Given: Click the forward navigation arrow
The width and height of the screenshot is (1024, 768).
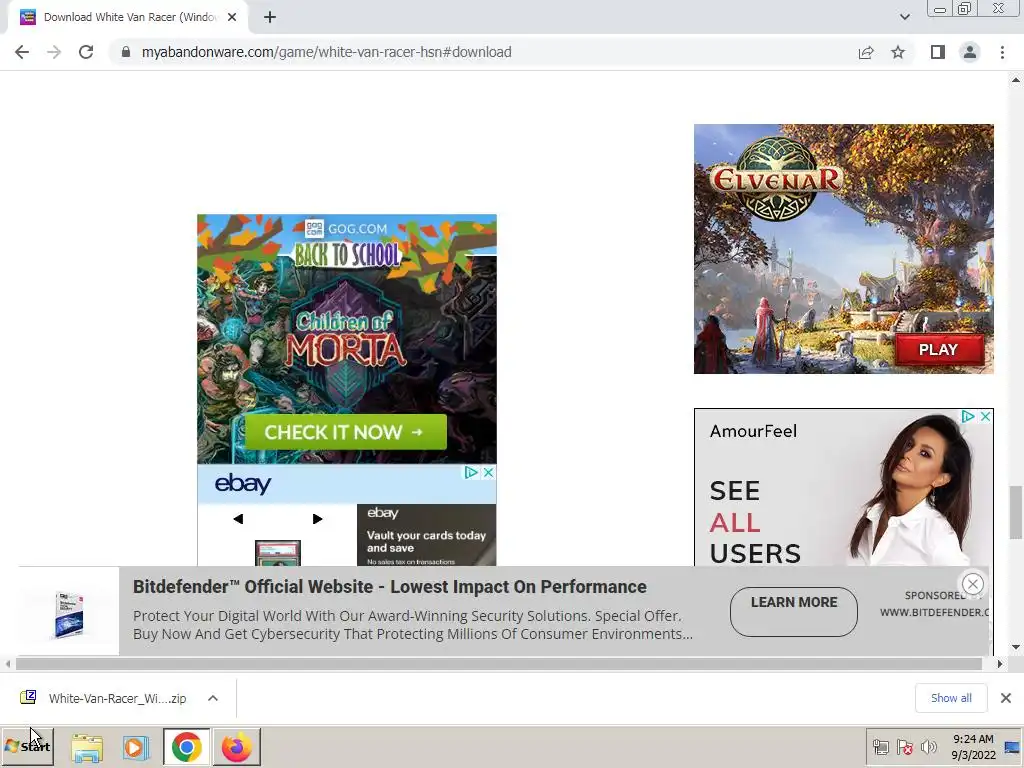Looking at the screenshot, I should 54,52.
